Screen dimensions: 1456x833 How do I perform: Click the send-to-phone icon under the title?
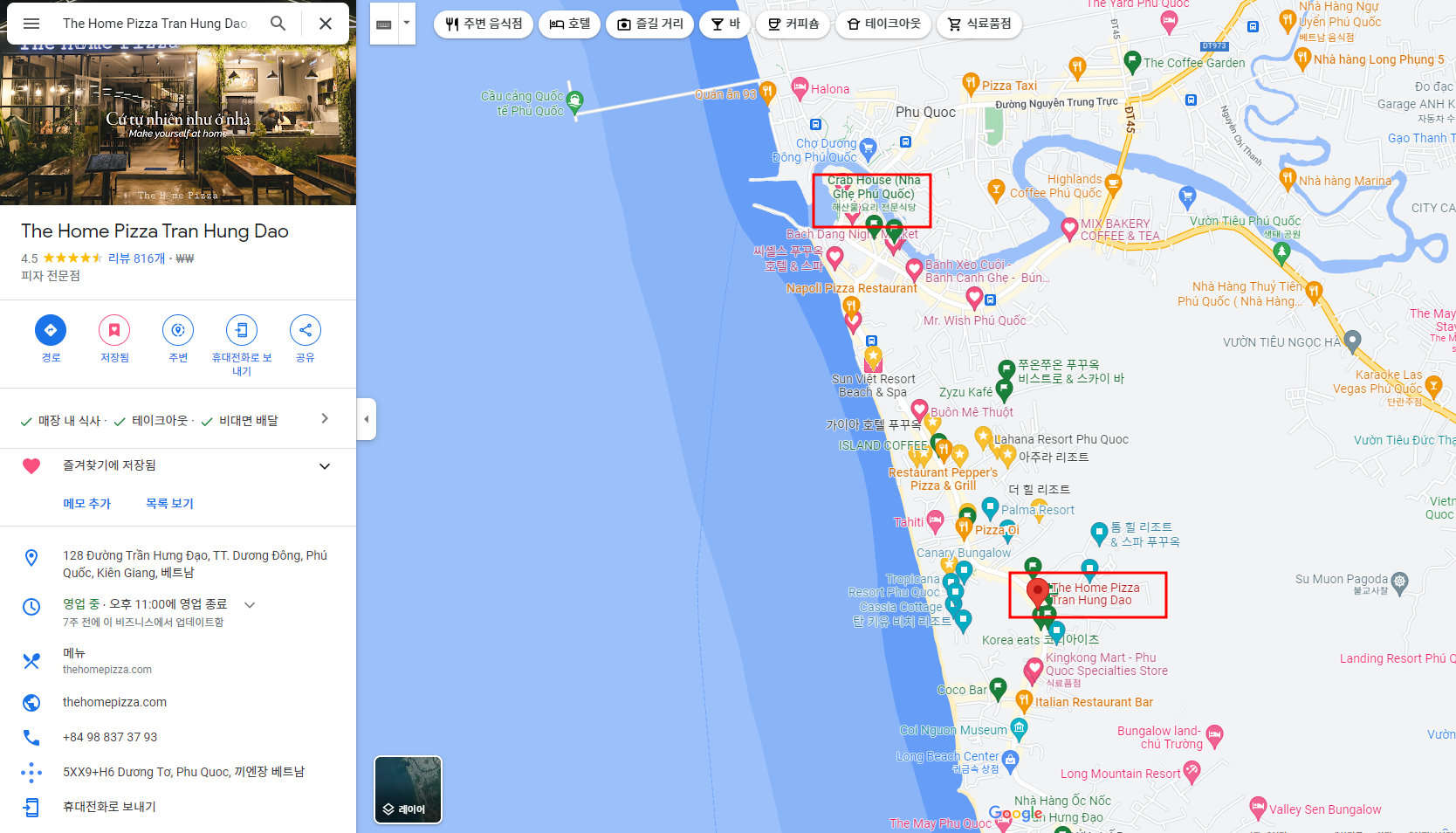click(242, 330)
